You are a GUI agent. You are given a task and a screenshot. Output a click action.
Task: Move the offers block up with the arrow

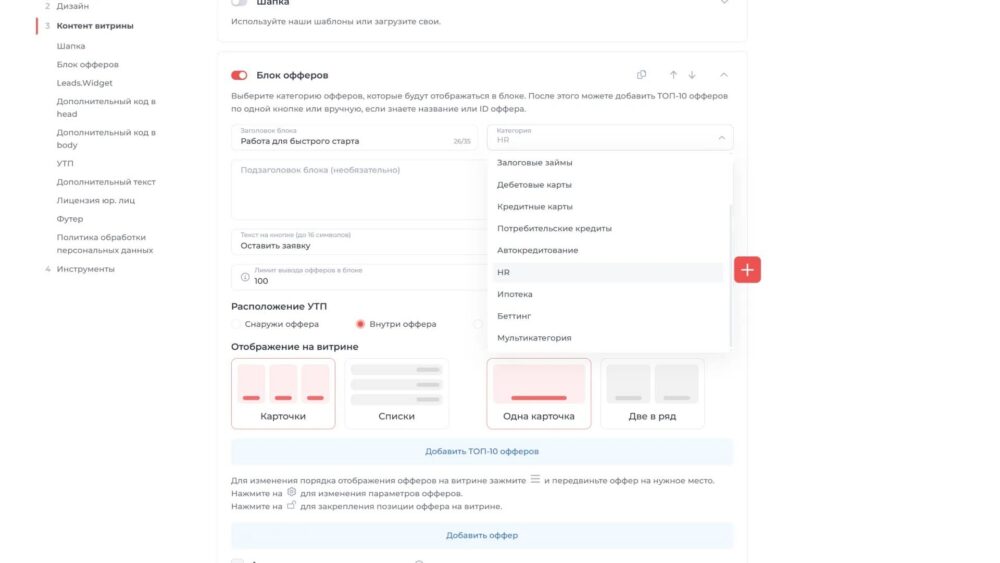(x=673, y=75)
